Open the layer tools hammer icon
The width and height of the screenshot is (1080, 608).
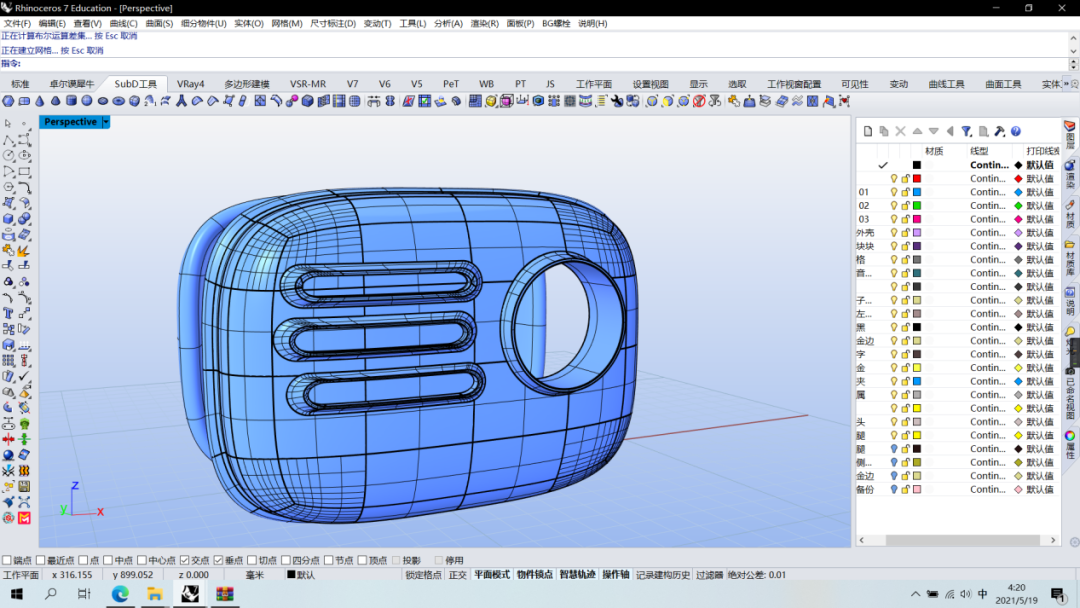(999, 131)
